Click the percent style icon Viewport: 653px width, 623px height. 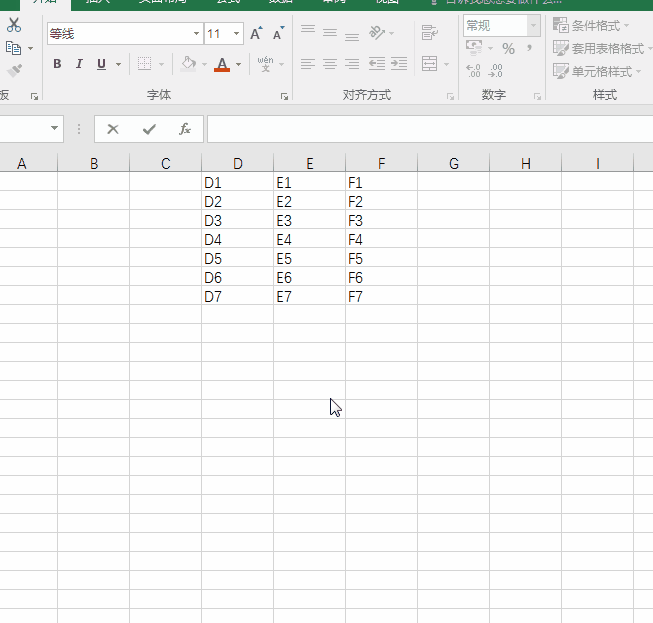pos(508,48)
